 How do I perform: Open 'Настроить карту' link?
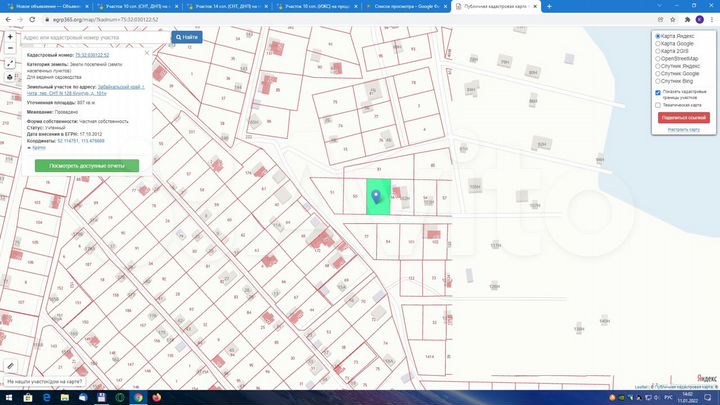point(684,130)
